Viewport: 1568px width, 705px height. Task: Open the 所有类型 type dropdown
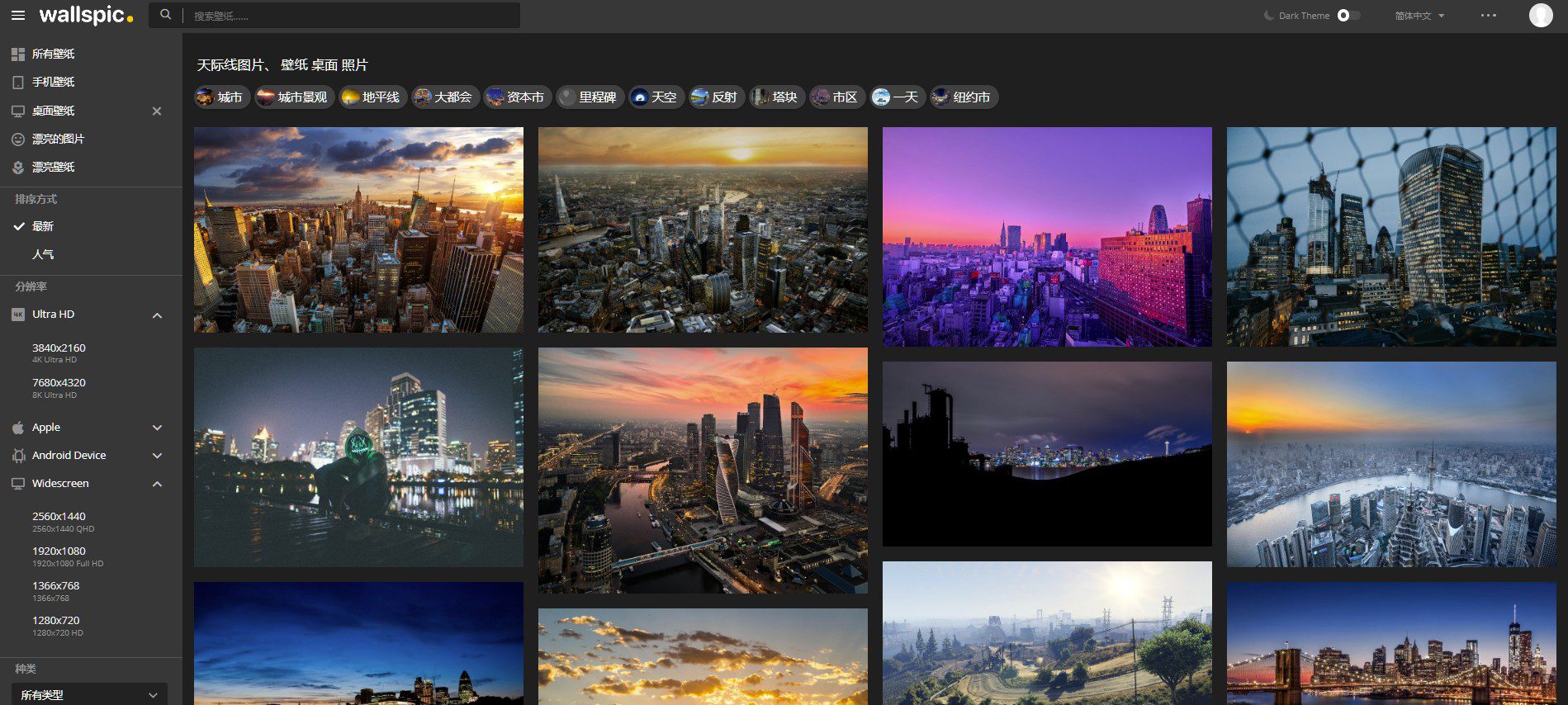point(89,694)
